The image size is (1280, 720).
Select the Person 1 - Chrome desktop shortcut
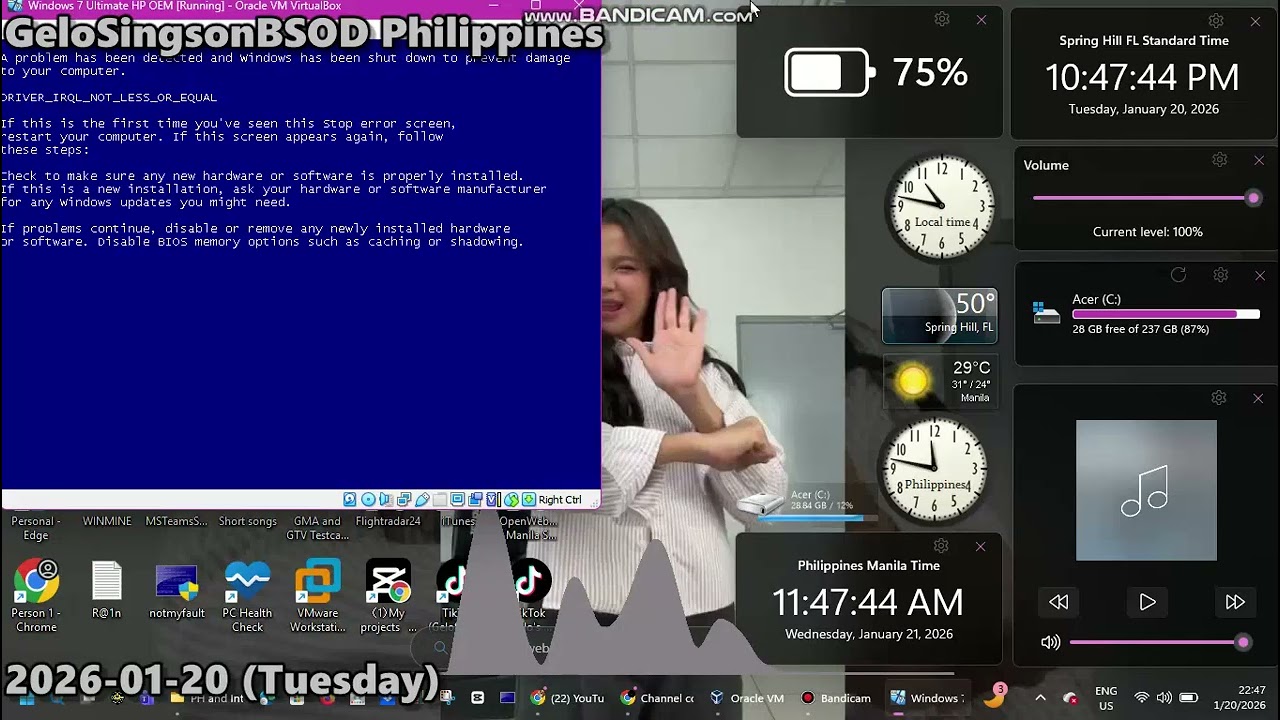(36, 597)
